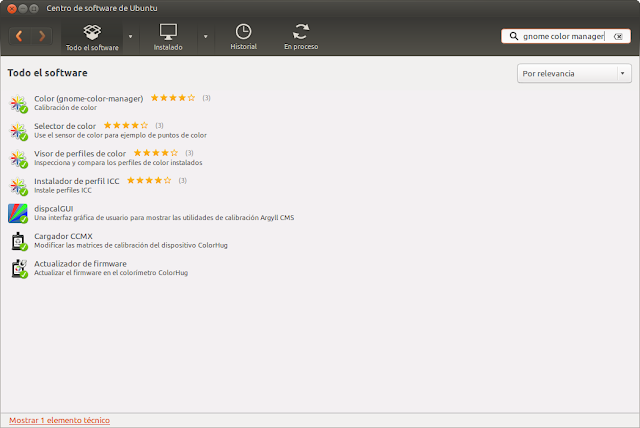Screen dimensions: 640x428
Task: Select the Instalador de perfil ICC title
Action: pos(77,181)
